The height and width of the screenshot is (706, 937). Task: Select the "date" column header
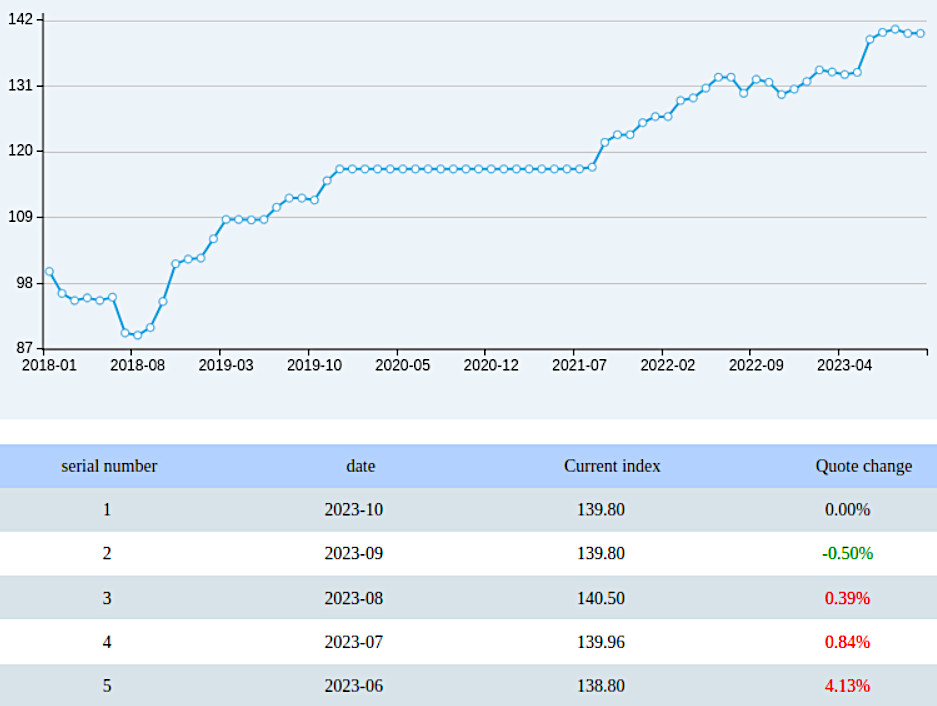361,466
